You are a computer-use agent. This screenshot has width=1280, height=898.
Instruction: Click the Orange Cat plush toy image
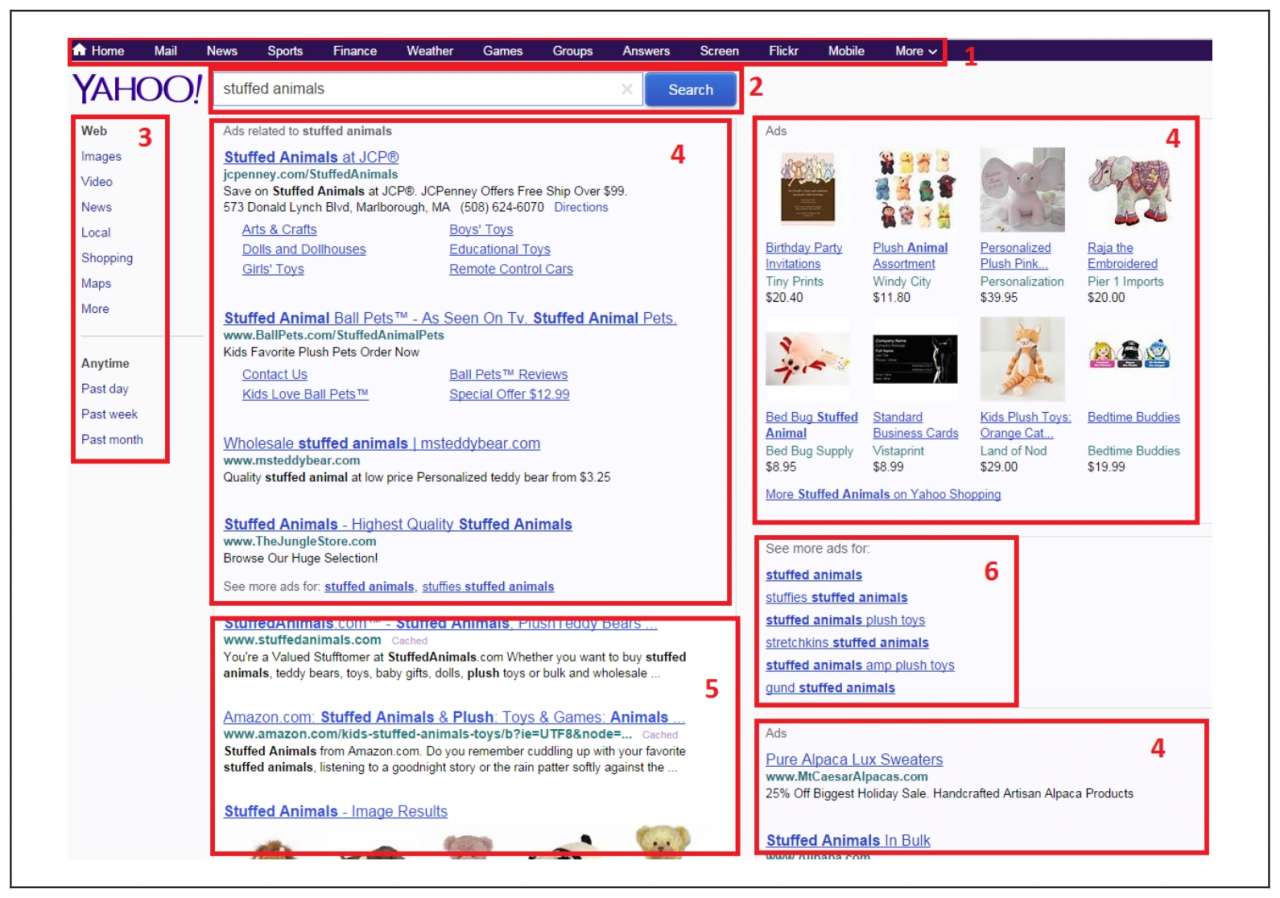click(1022, 360)
